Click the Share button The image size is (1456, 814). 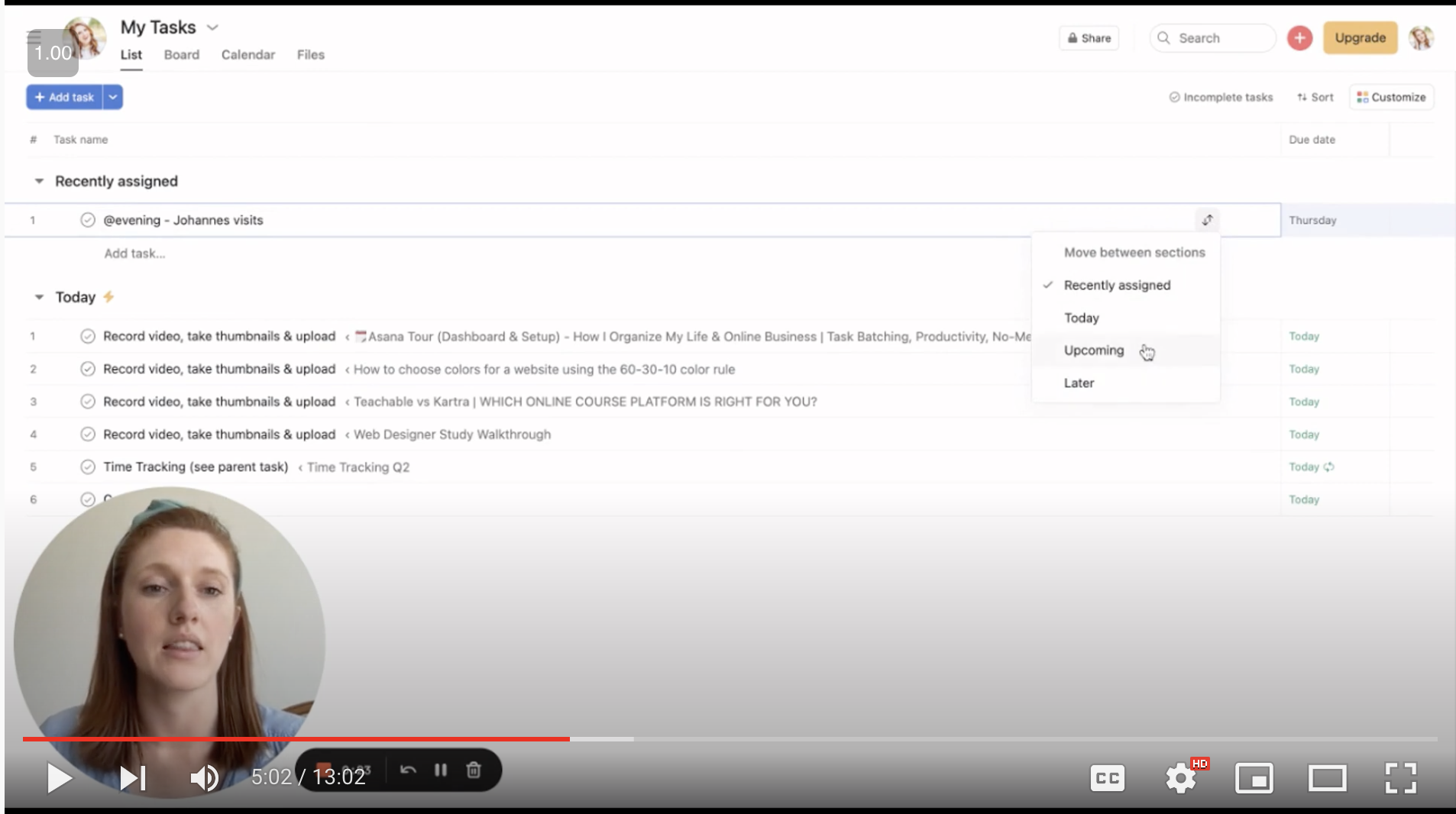[1089, 38]
